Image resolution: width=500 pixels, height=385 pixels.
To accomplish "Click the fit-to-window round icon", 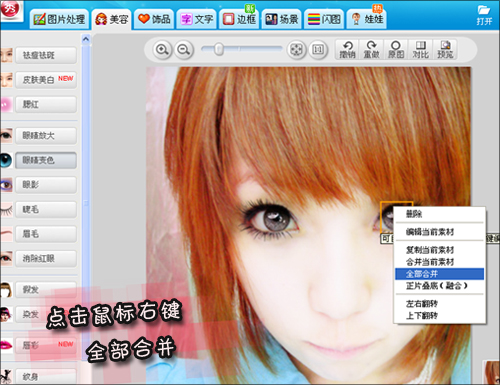I will click(296, 50).
